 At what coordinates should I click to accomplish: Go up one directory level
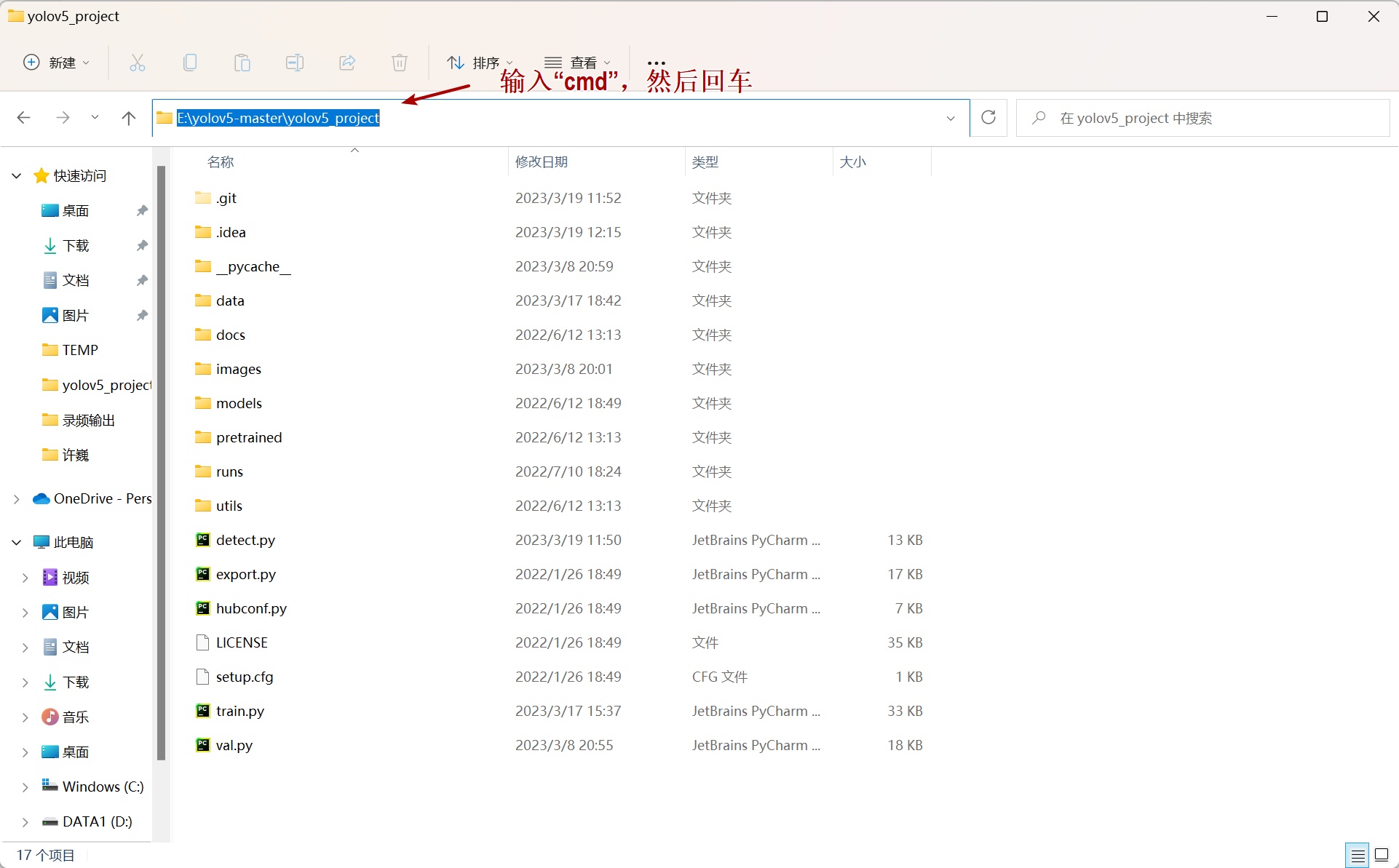129,118
